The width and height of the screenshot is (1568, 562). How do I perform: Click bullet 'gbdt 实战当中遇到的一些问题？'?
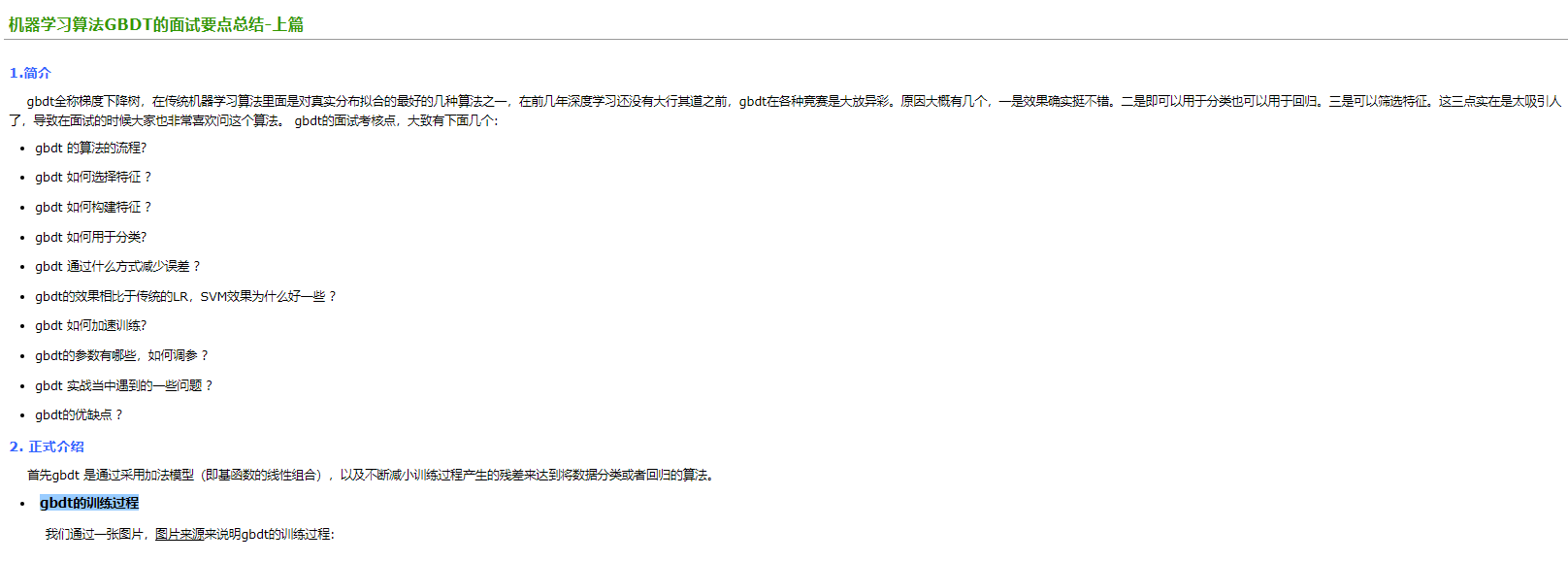tap(124, 385)
